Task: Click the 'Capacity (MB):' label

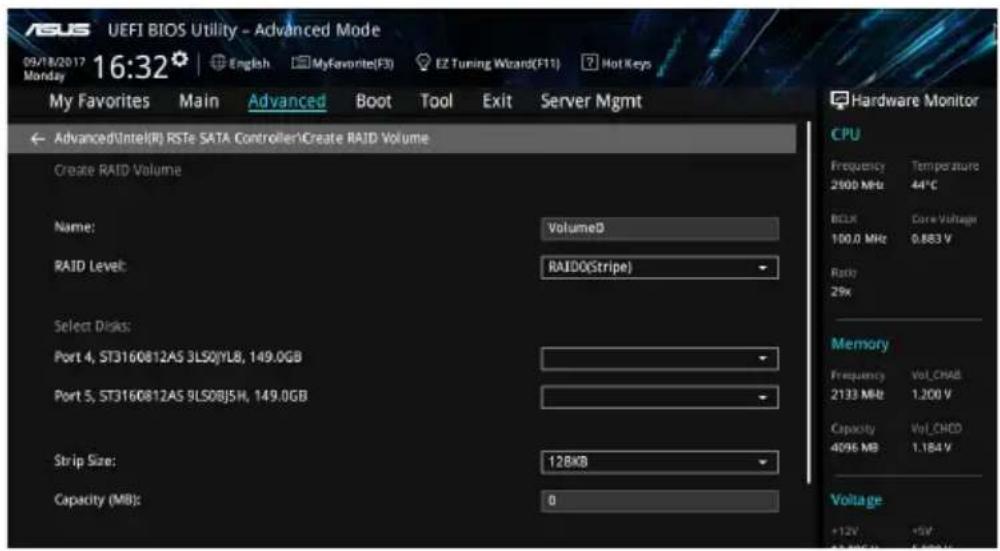Action: [x=98, y=499]
